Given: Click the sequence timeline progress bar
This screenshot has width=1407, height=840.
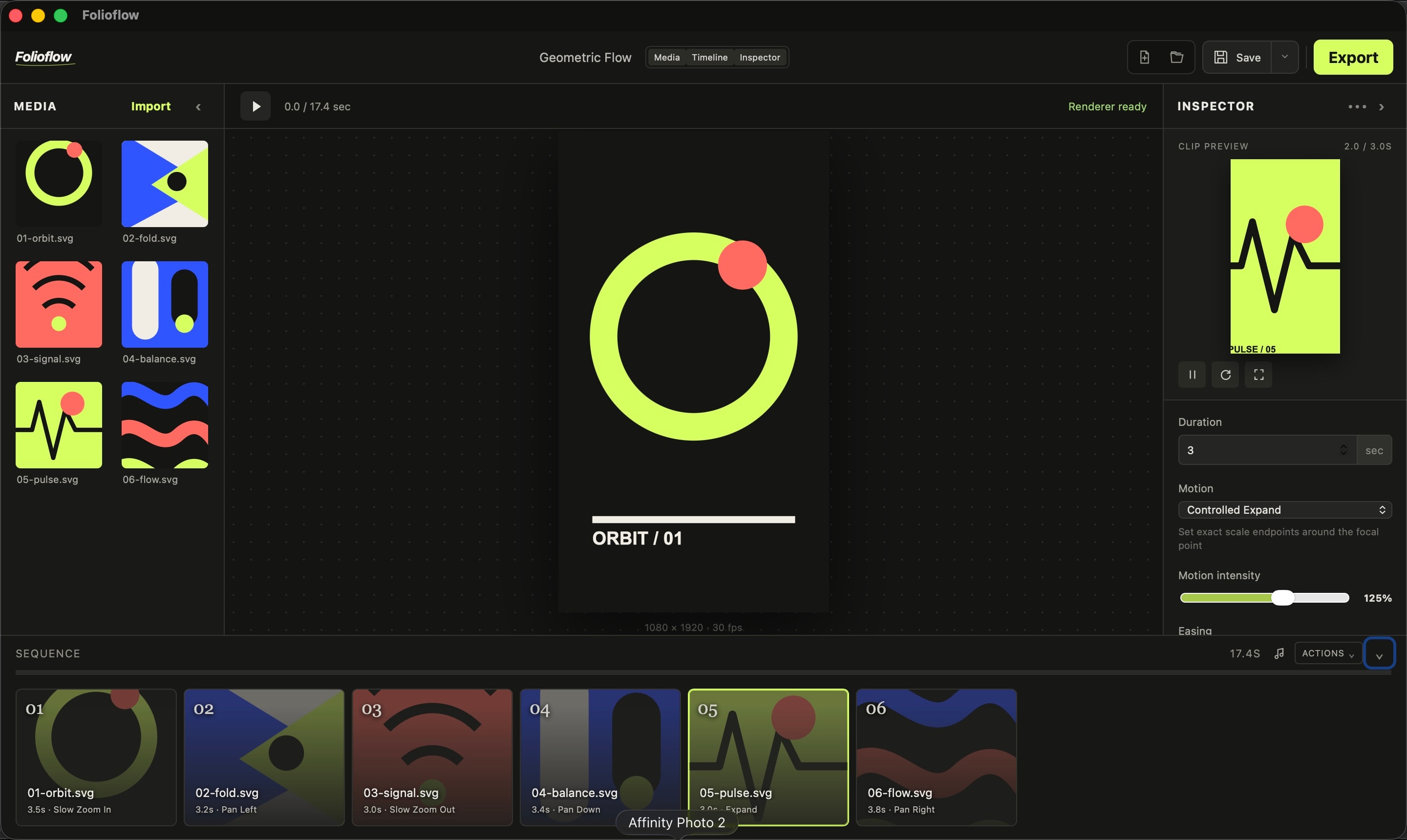Looking at the screenshot, I should click(703, 673).
